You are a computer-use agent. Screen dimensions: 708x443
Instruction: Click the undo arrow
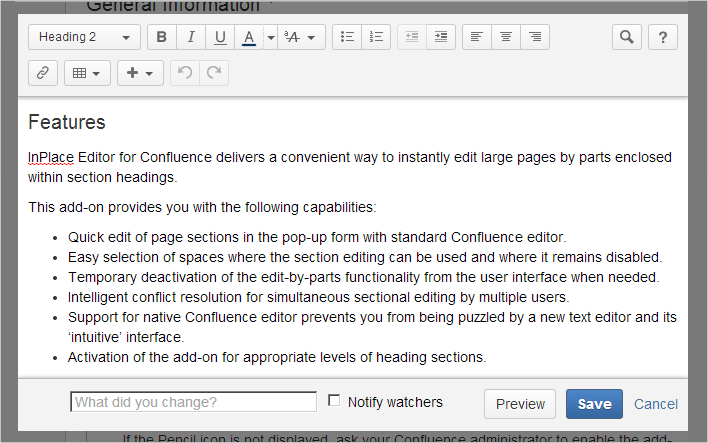[x=185, y=73]
